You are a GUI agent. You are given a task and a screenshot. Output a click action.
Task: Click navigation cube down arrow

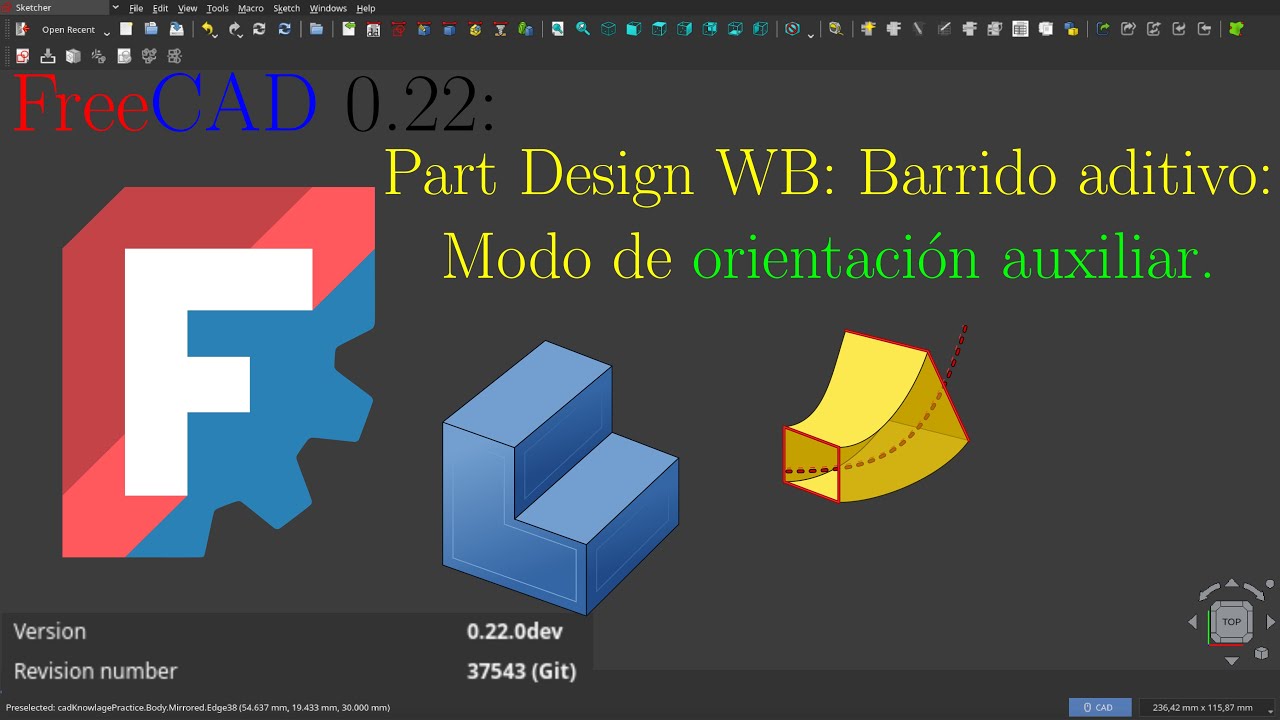tap(1232, 660)
